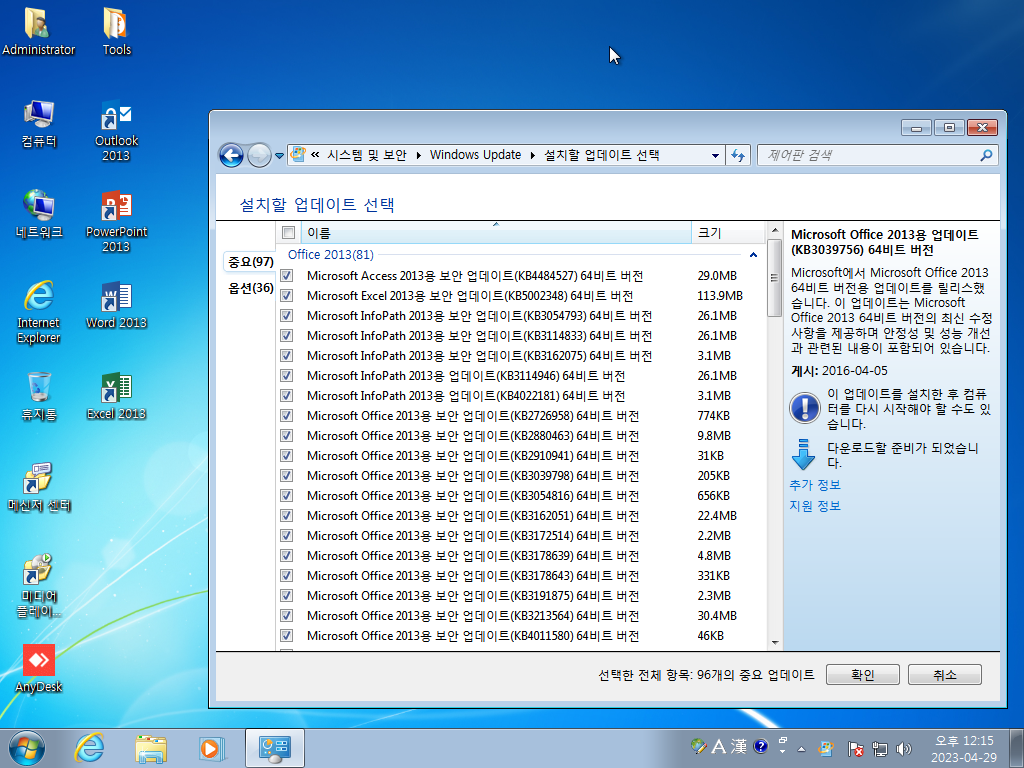Uncheck Office 2013 KB3039798 update
Viewport: 1024px width, 768px height.
click(286, 476)
